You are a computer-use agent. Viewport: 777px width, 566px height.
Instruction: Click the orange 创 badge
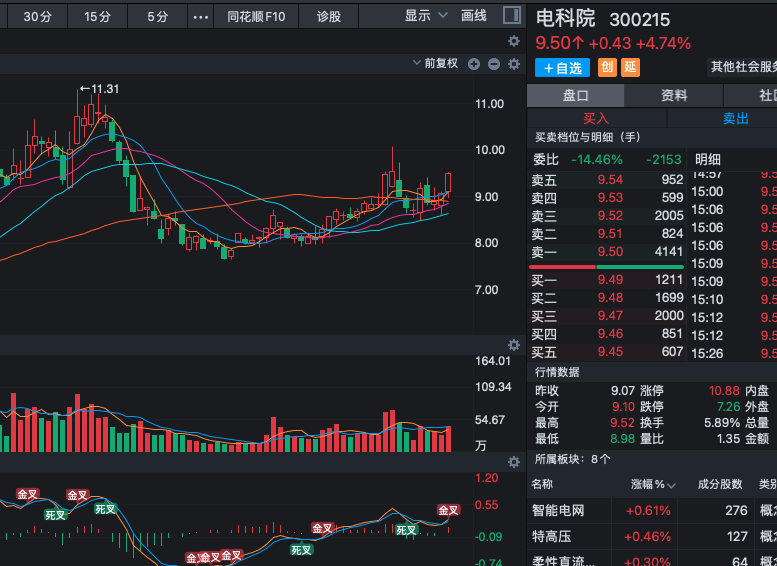[x=607, y=67]
